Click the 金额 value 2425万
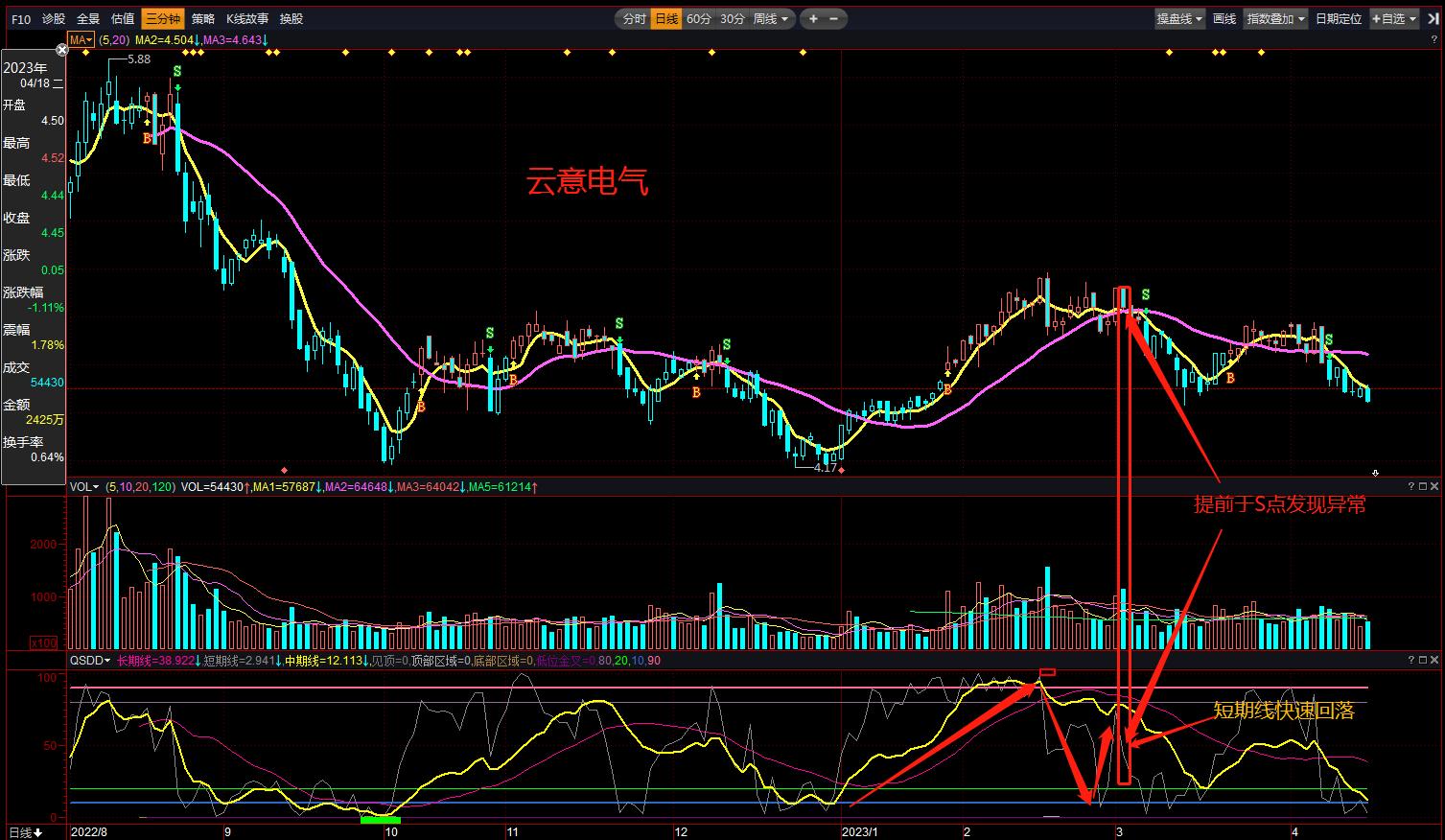The height and width of the screenshot is (840, 1445). 46,420
